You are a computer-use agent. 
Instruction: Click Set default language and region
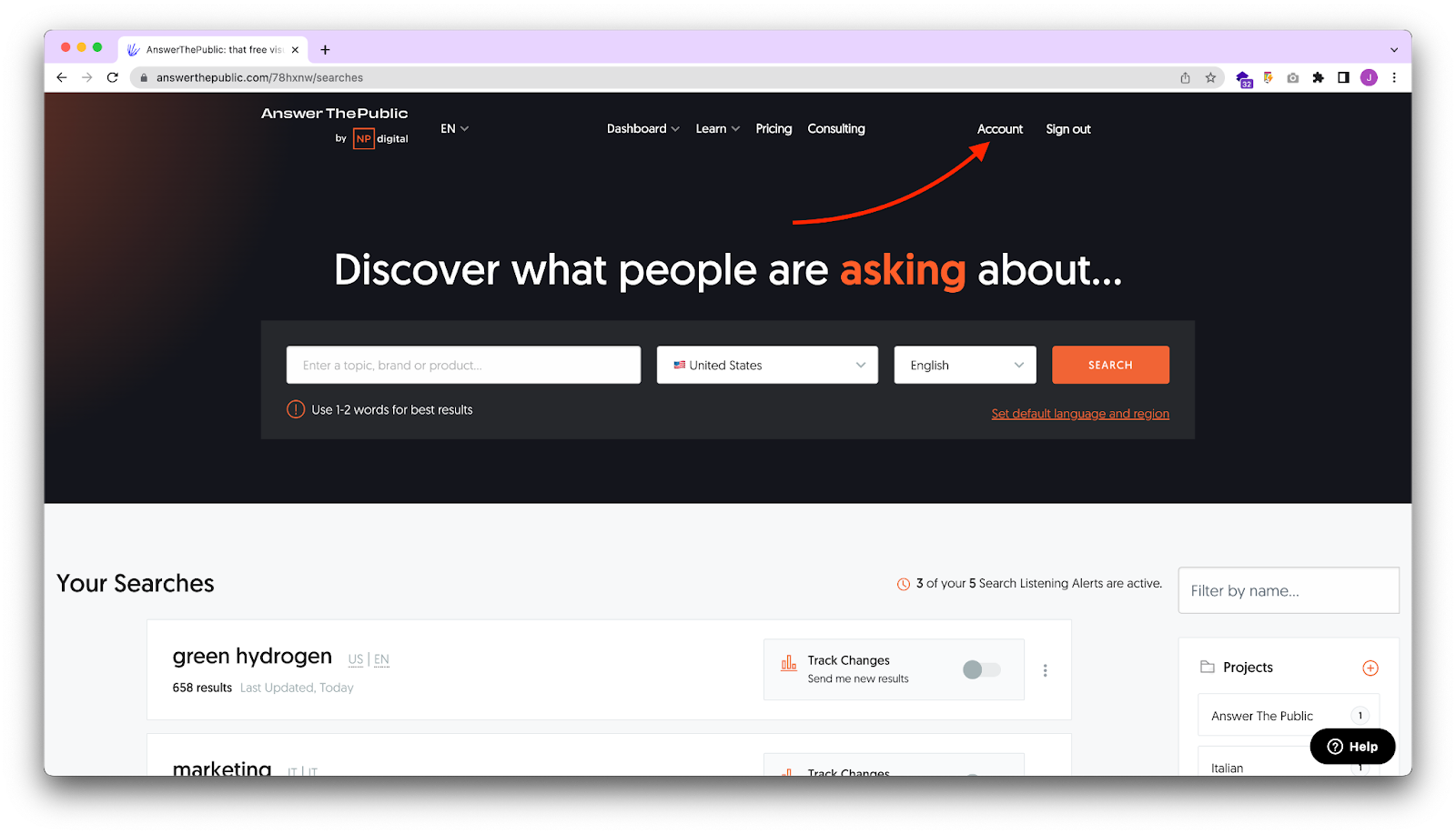[x=1080, y=414]
